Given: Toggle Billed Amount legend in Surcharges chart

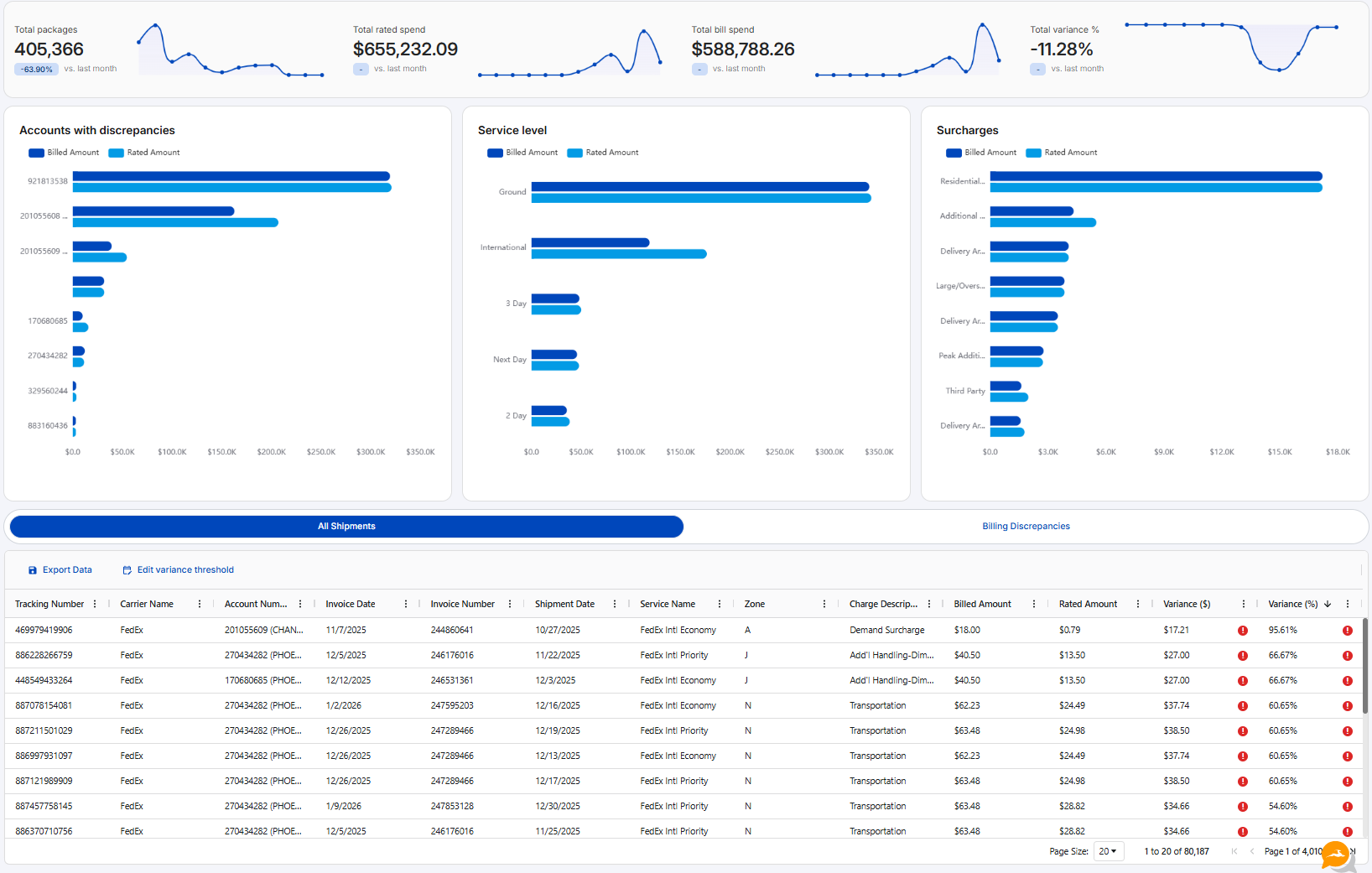Looking at the screenshot, I should click(981, 153).
